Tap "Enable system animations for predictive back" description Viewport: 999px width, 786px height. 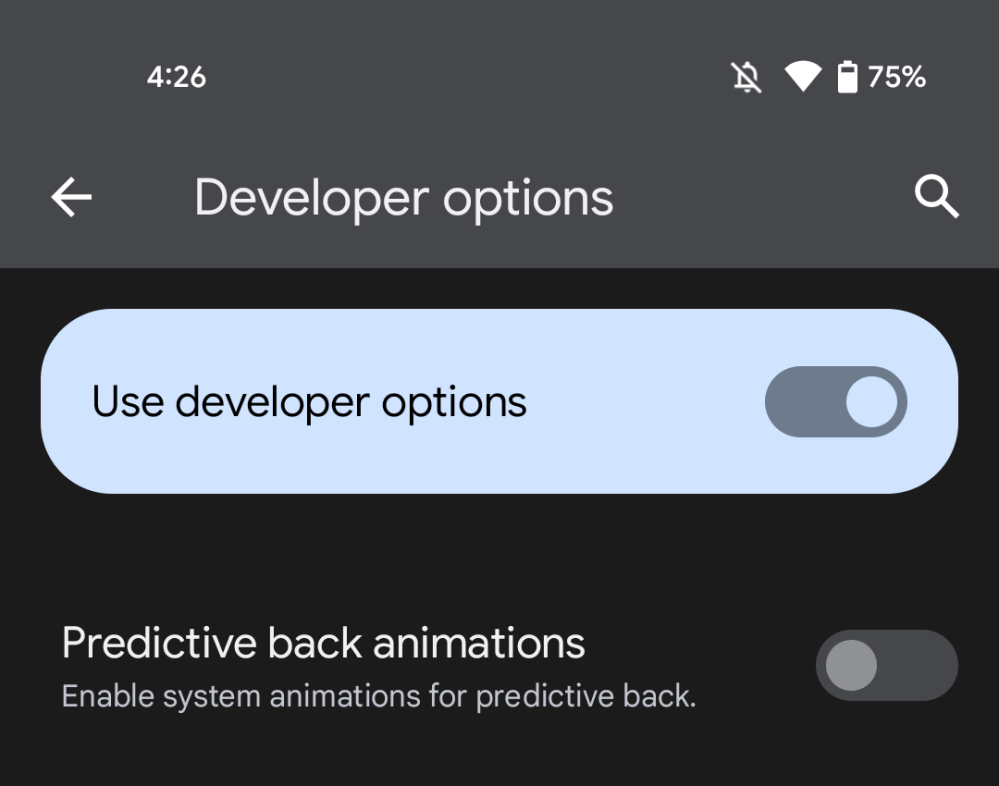pos(378,696)
